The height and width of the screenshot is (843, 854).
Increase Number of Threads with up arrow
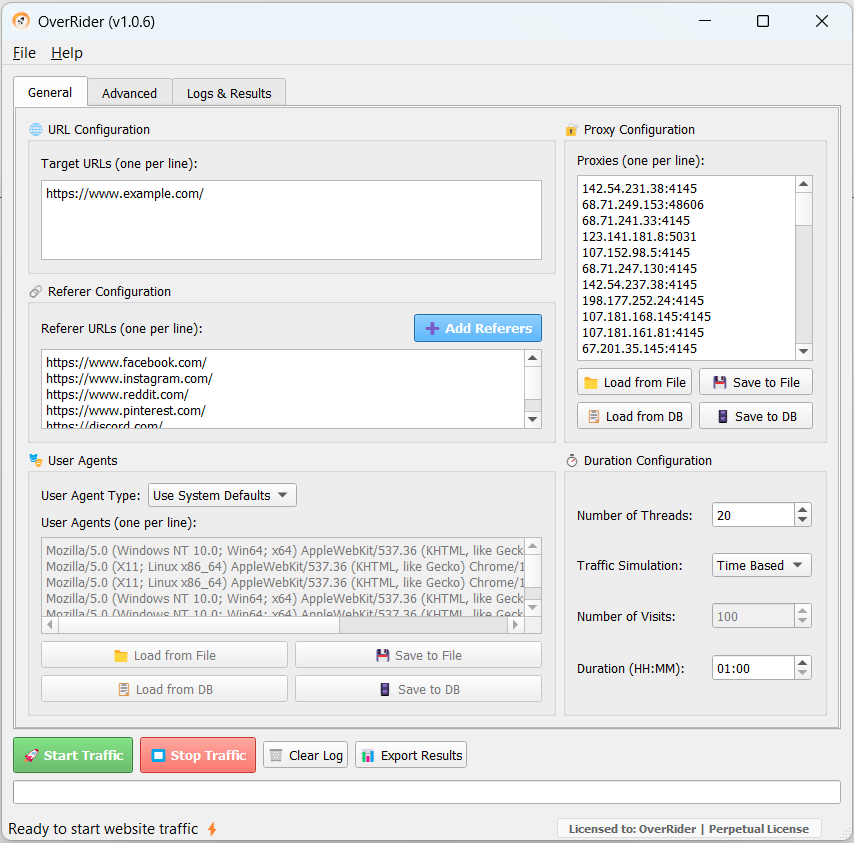pyautogui.click(x=802, y=510)
